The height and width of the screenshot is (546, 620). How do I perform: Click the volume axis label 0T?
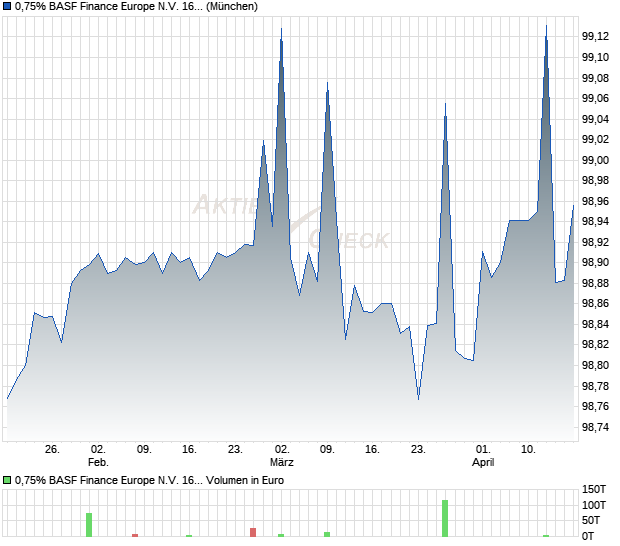pyautogui.click(x=588, y=537)
